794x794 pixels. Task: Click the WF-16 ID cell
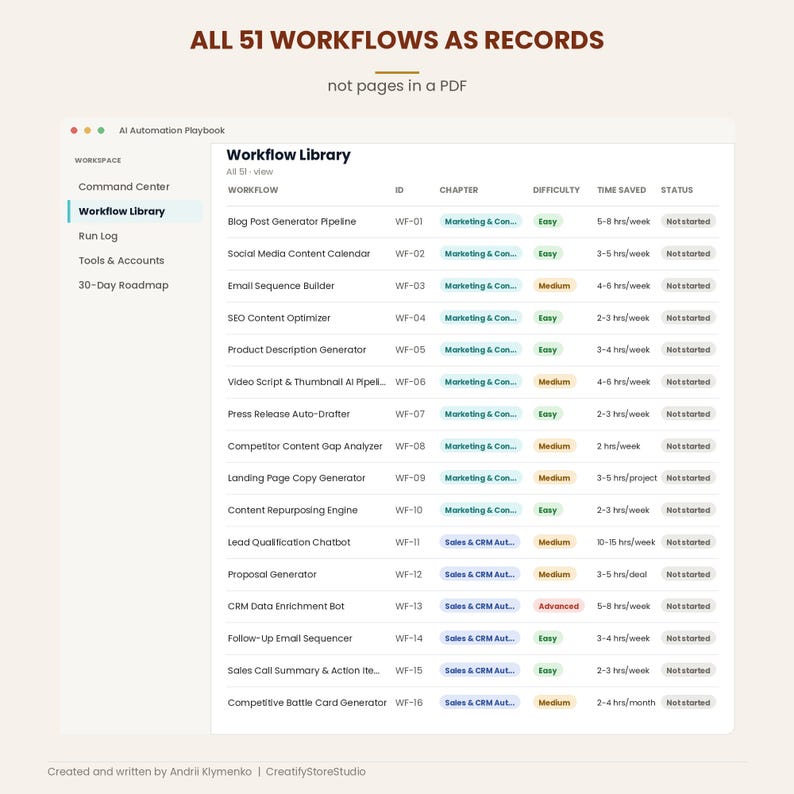(x=409, y=703)
